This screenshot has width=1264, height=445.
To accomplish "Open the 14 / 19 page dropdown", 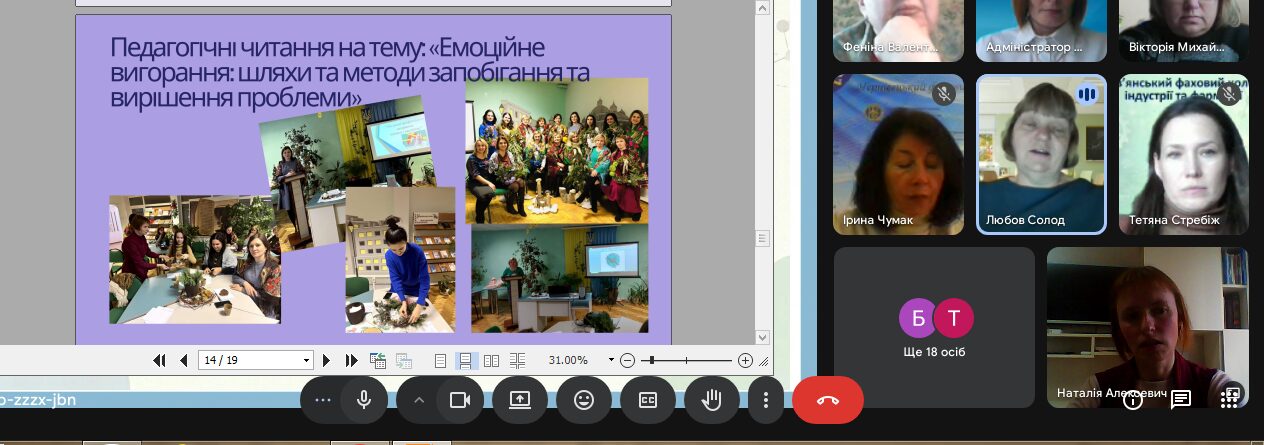I will pos(256,360).
